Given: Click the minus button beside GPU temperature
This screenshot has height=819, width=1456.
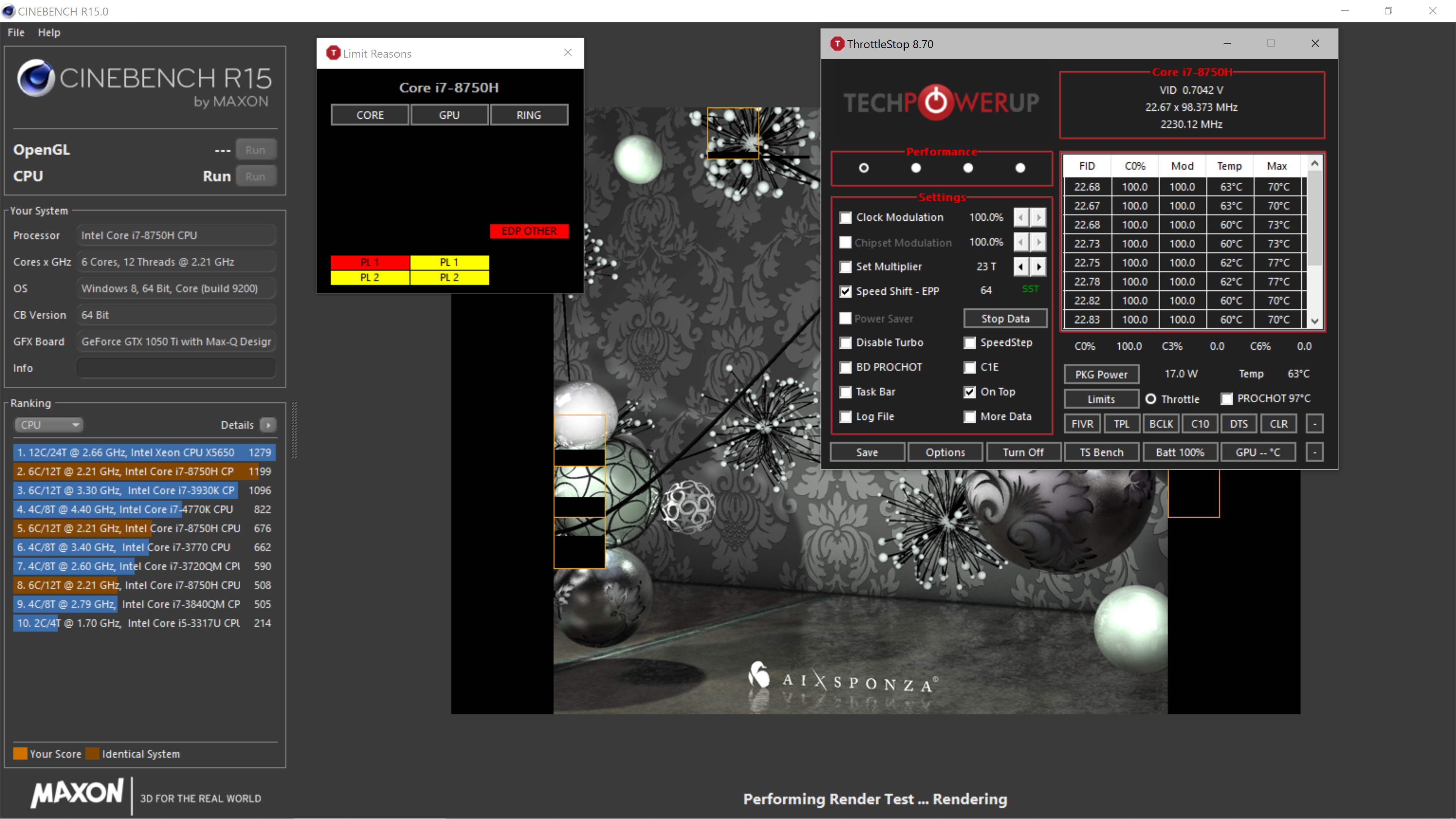Looking at the screenshot, I should click(x=1314, y=452).
